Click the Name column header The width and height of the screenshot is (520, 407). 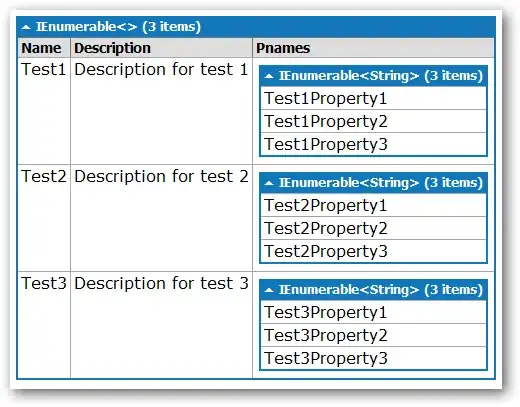point(44,48)
